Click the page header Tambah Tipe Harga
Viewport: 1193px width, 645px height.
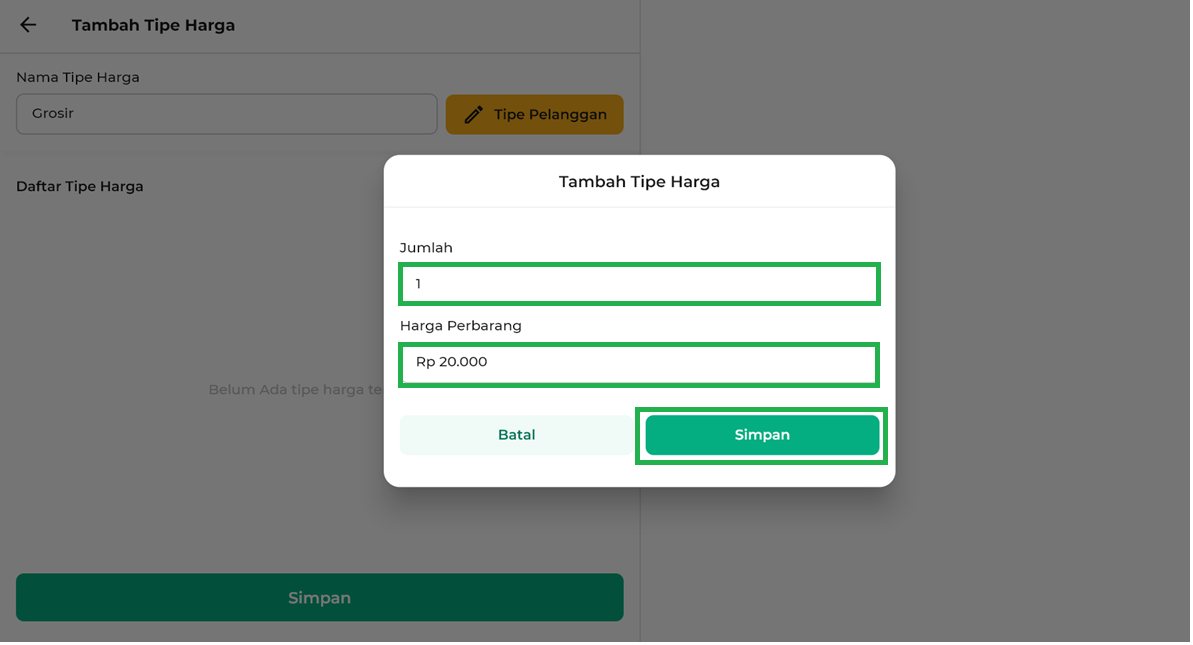(153, 25)
